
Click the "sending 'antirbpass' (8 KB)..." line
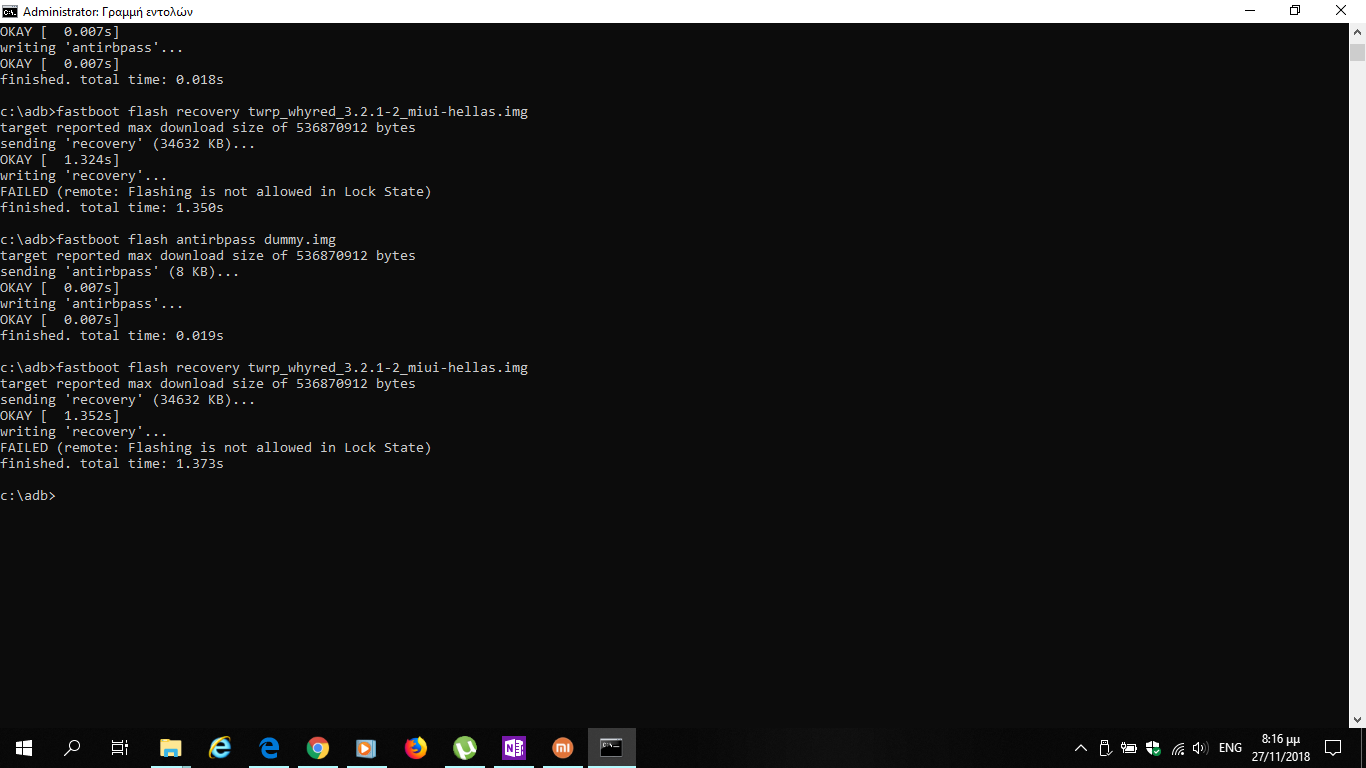click(x=120, y=272)
